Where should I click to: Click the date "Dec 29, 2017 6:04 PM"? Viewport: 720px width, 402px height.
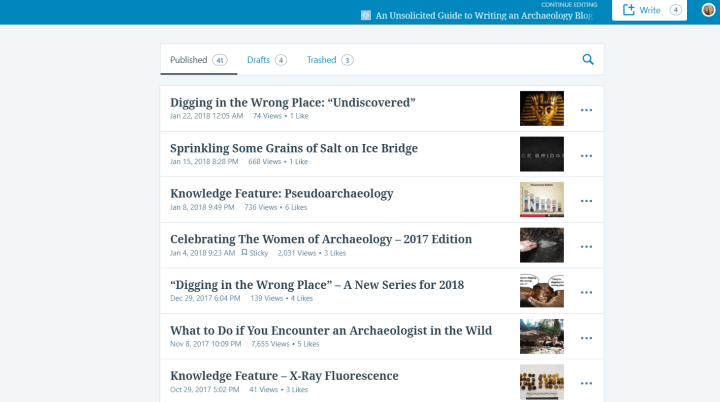click(x=205, y=298)
